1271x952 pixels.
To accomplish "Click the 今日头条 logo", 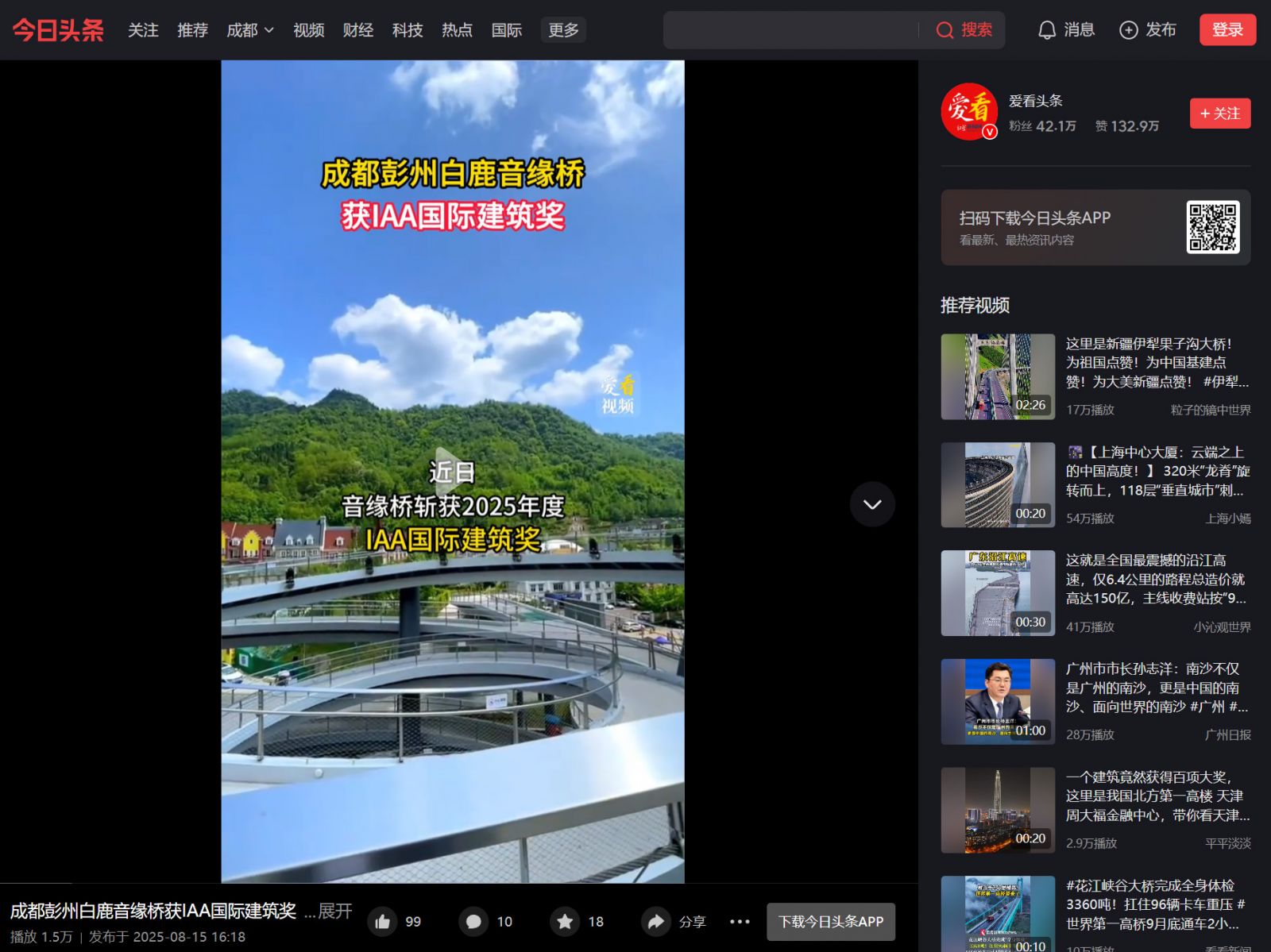I will click(58, 30).
